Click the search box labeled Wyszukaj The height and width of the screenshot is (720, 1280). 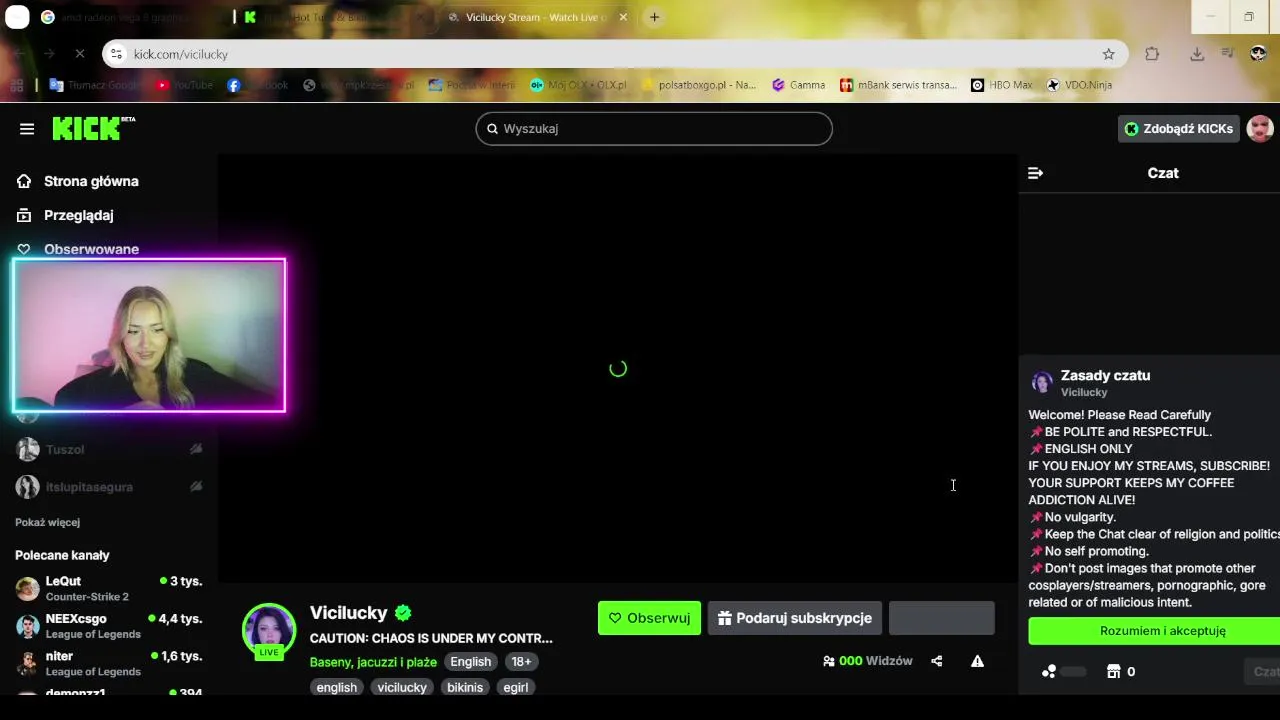[x=654, y=128]
